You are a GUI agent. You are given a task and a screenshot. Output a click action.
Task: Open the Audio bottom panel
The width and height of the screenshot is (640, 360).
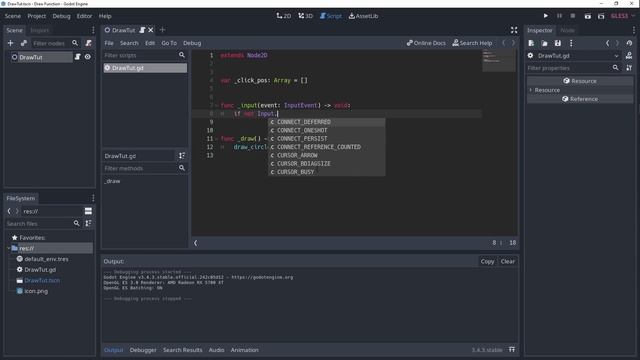click(216, 350)
